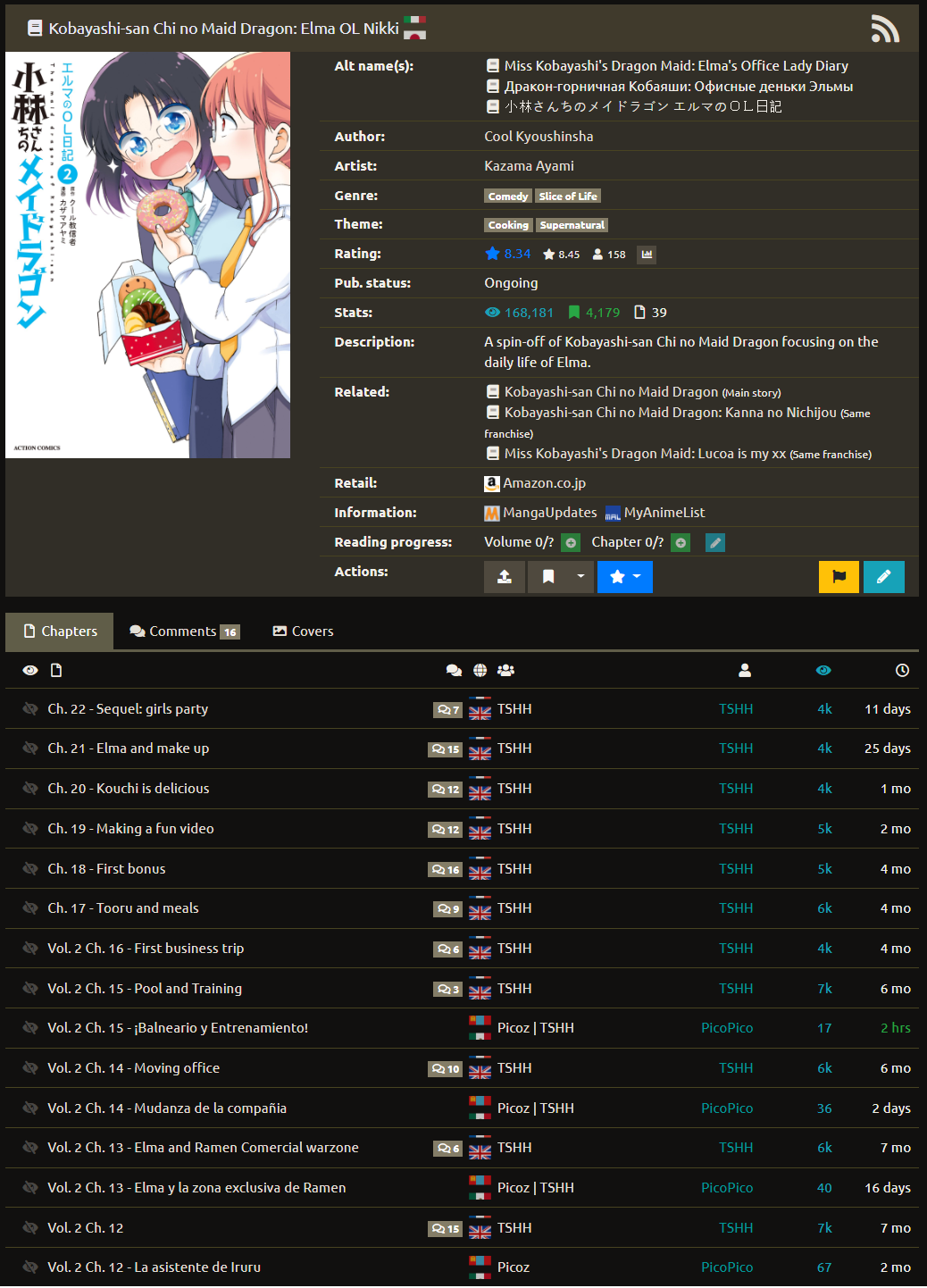Click the uploader person icon column header

745,671
